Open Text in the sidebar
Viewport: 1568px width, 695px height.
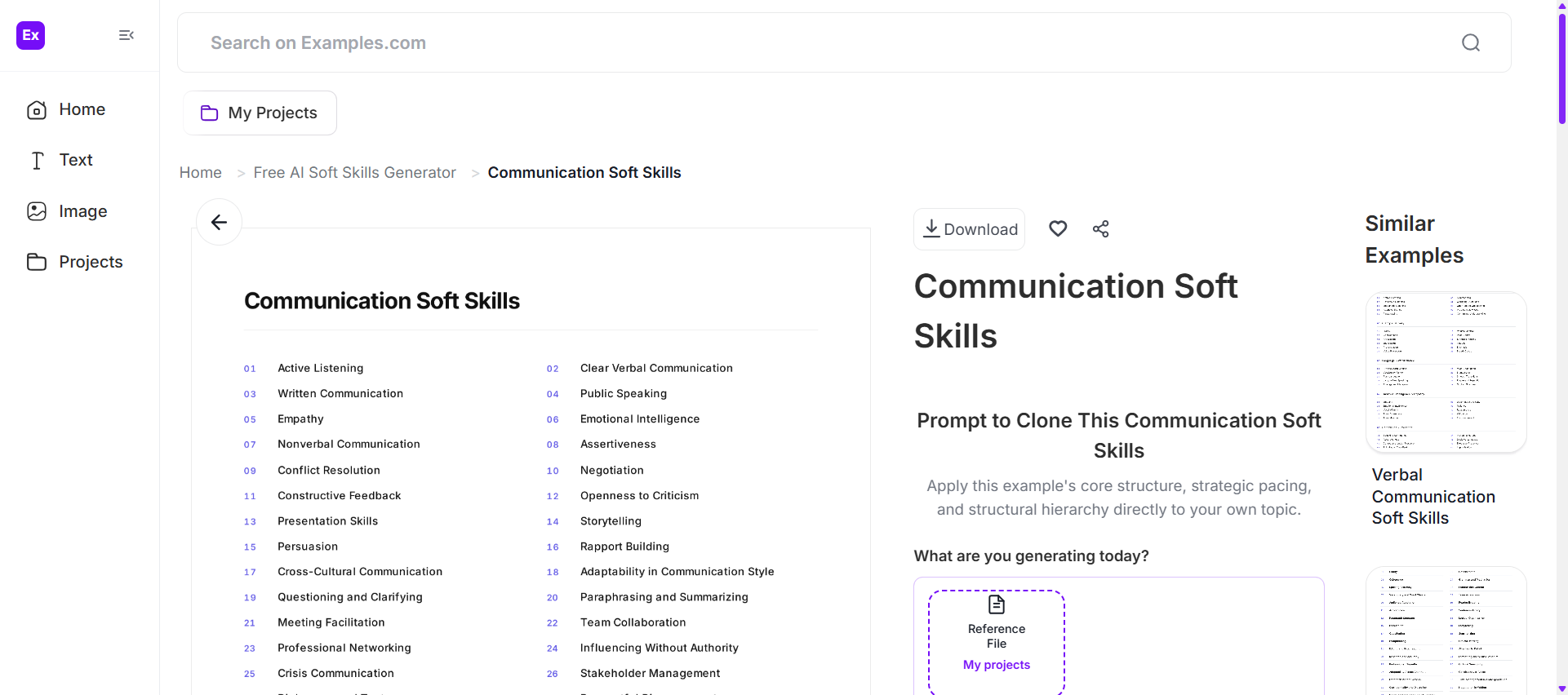60,160
